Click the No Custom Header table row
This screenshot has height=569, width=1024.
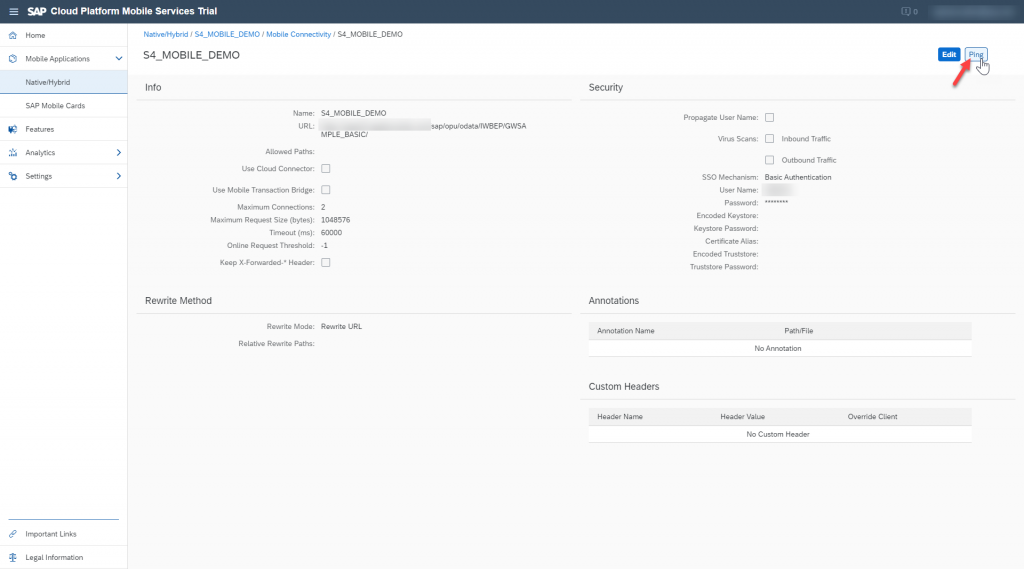780,434
